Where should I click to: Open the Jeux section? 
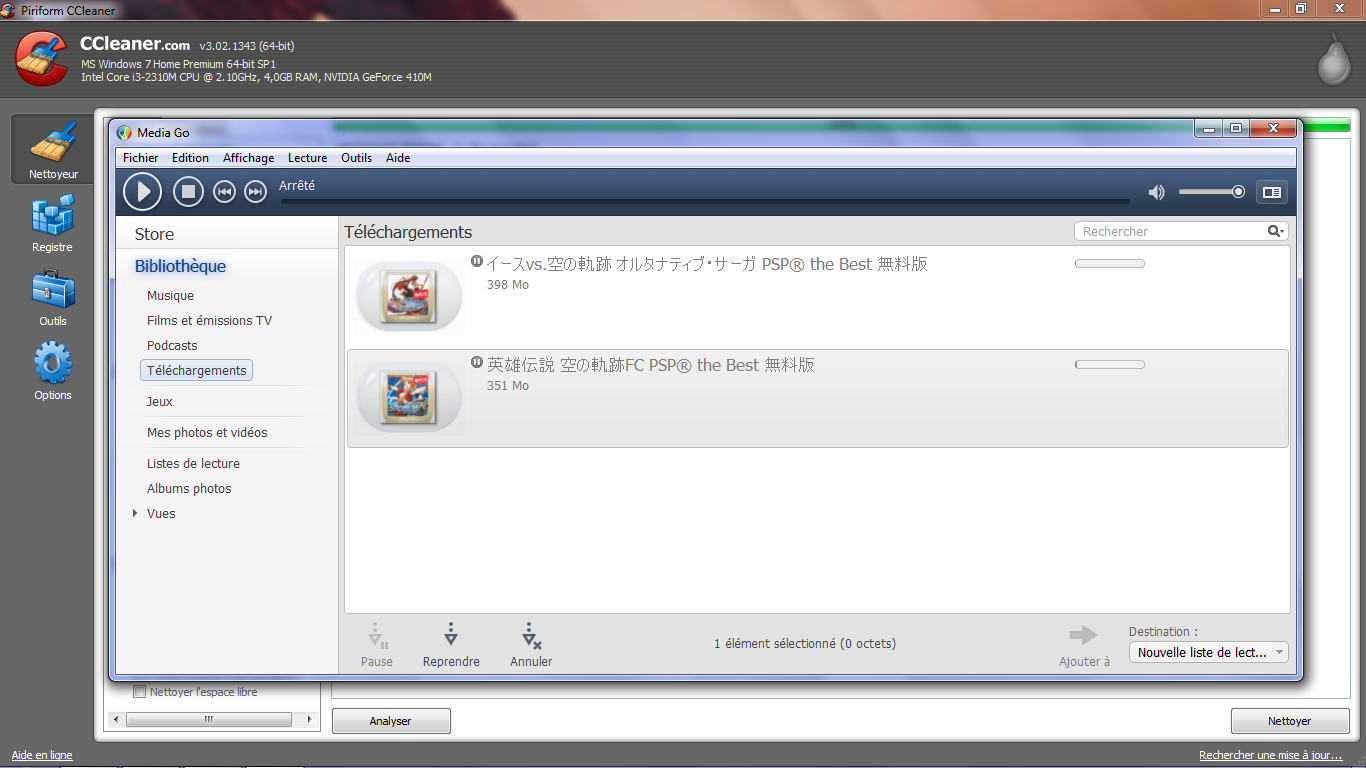pyautogui.click(x=159, y=402)
